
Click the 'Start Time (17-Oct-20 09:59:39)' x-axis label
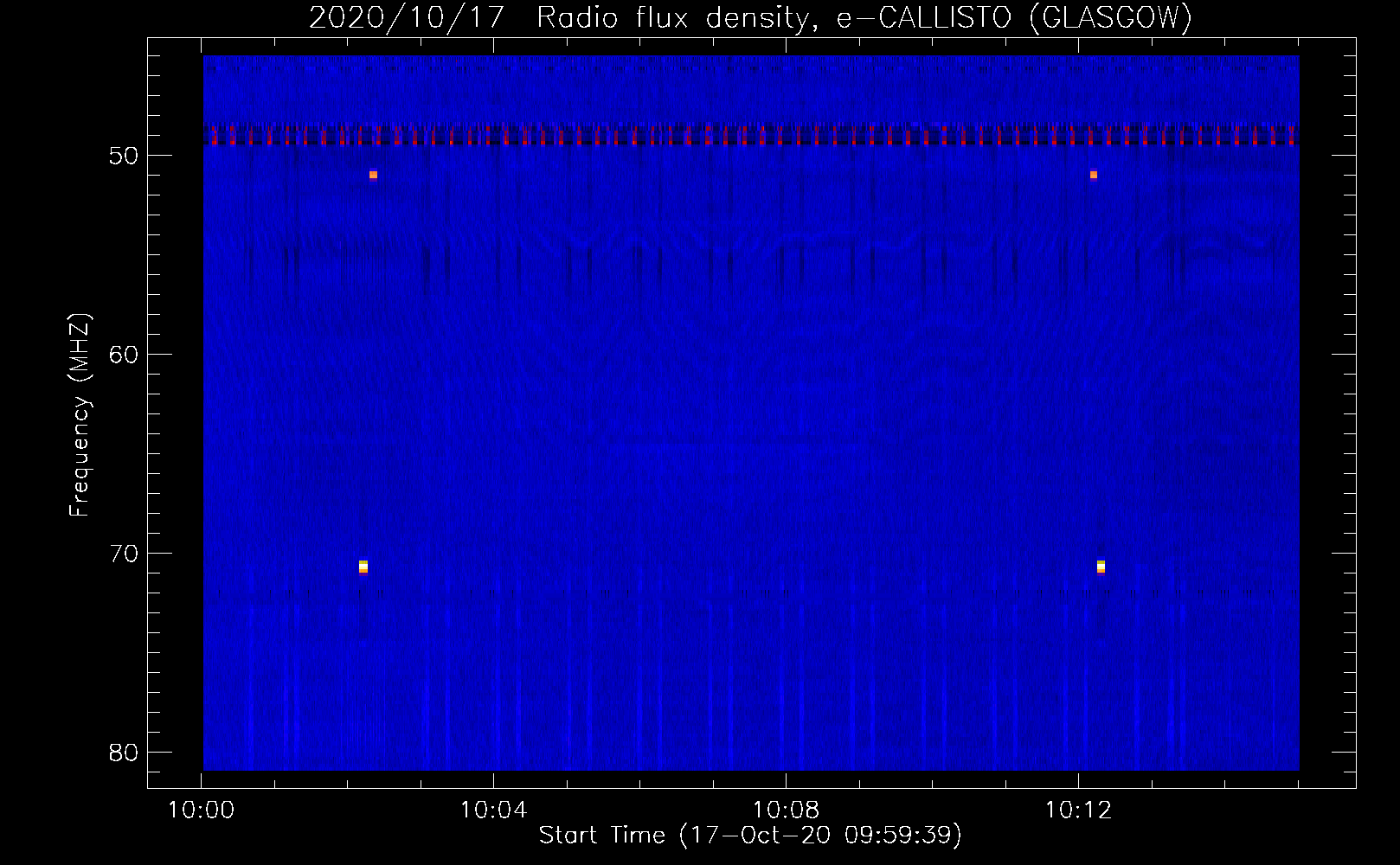click(750, 835)
